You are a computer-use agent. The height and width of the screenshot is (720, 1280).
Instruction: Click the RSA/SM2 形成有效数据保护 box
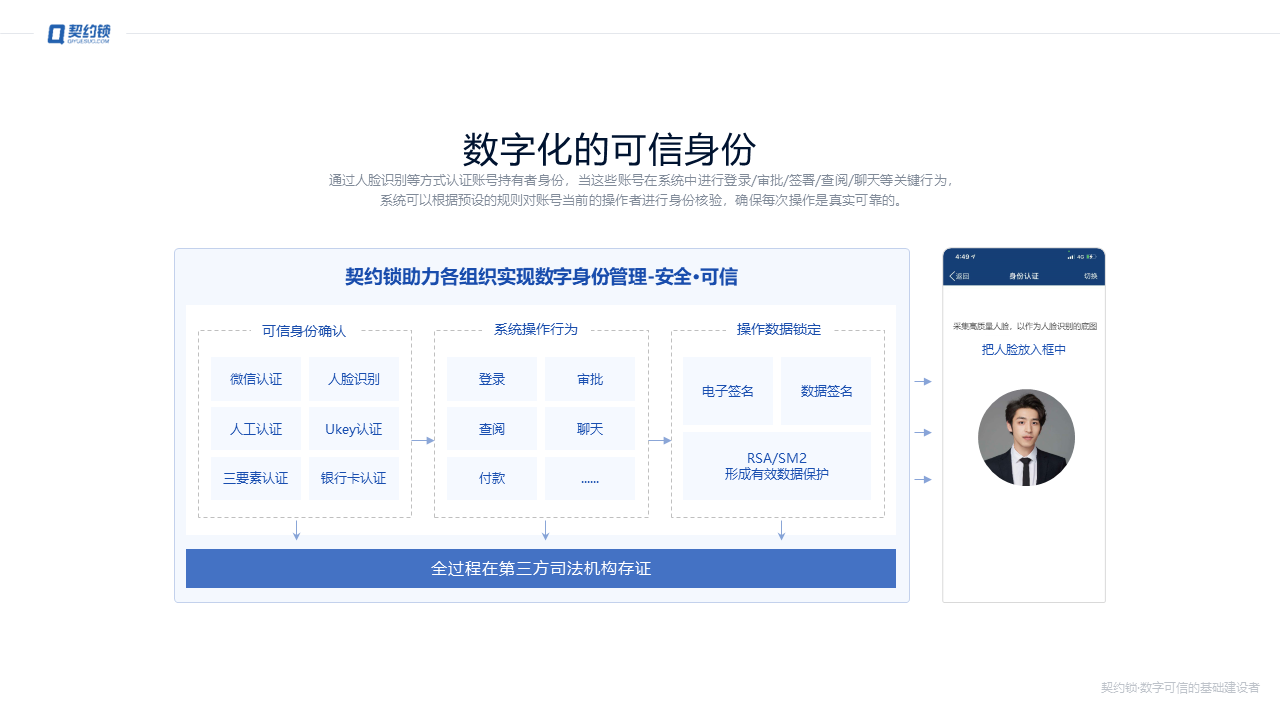click(777, 466)
